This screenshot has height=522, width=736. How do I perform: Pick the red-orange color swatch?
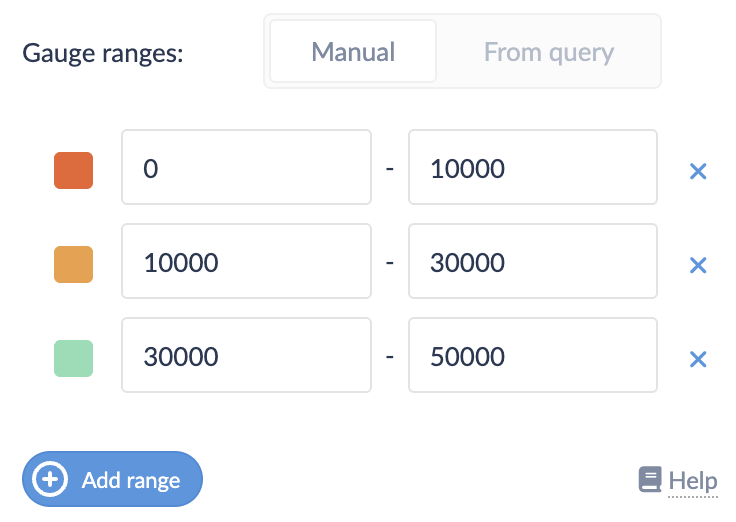73,170
